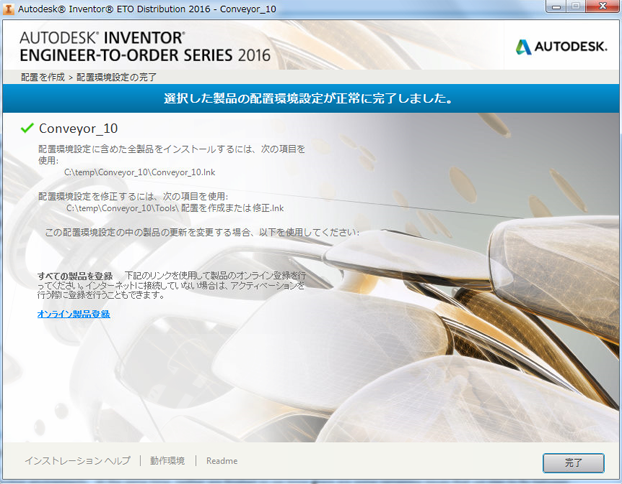Screen dimensions: 622x484
Task: Close the installer window
Action: coord(603,6)
